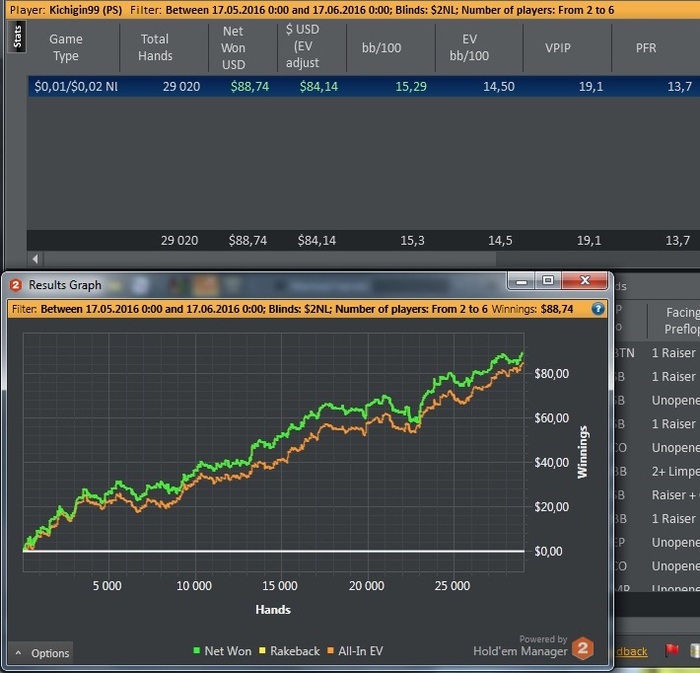
Task: Minimize the Results Graph window
Action: coord(521,281)
